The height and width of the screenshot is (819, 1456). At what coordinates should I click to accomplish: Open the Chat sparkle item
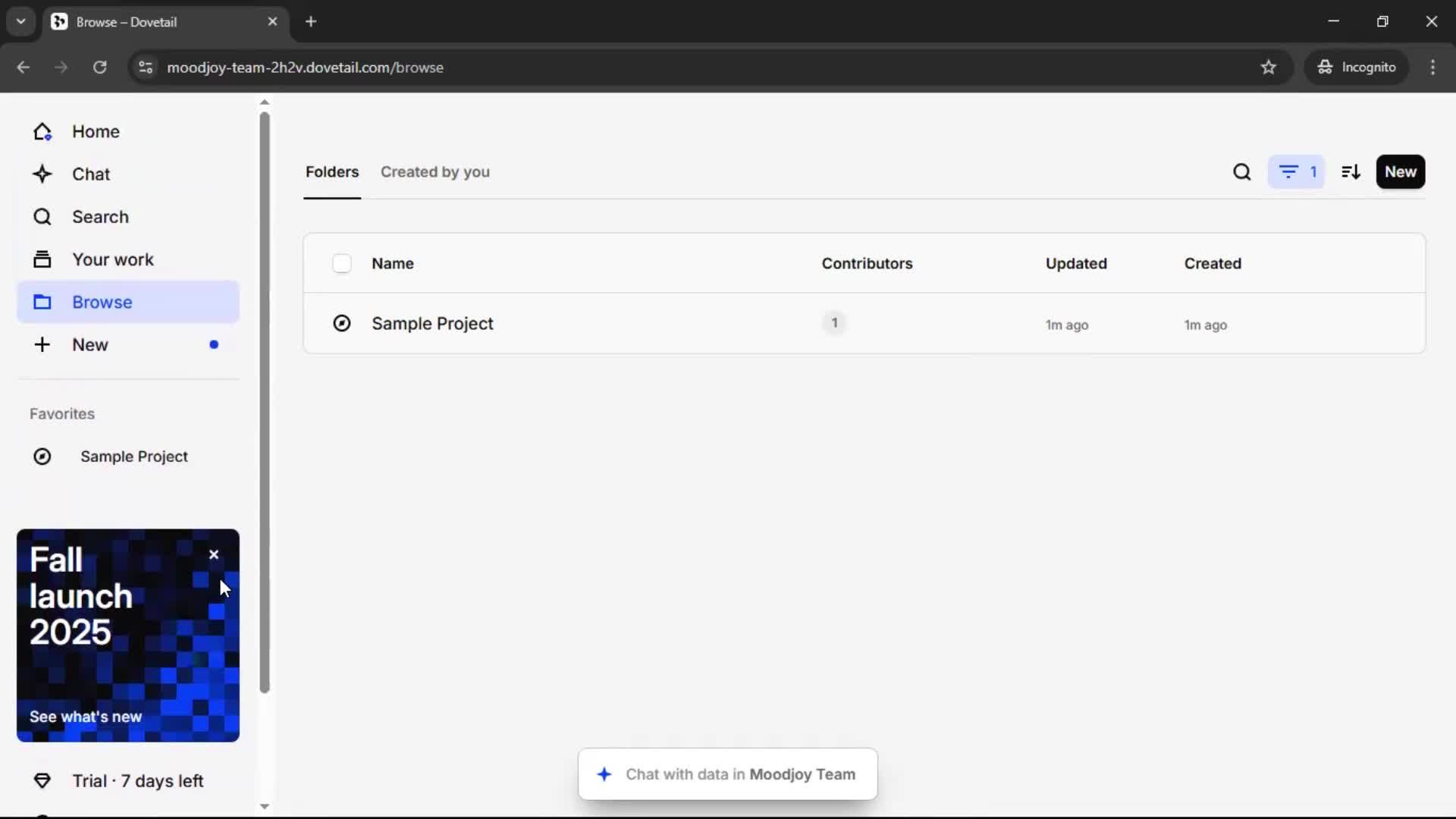pyautogui.click(x=91, y=174)
